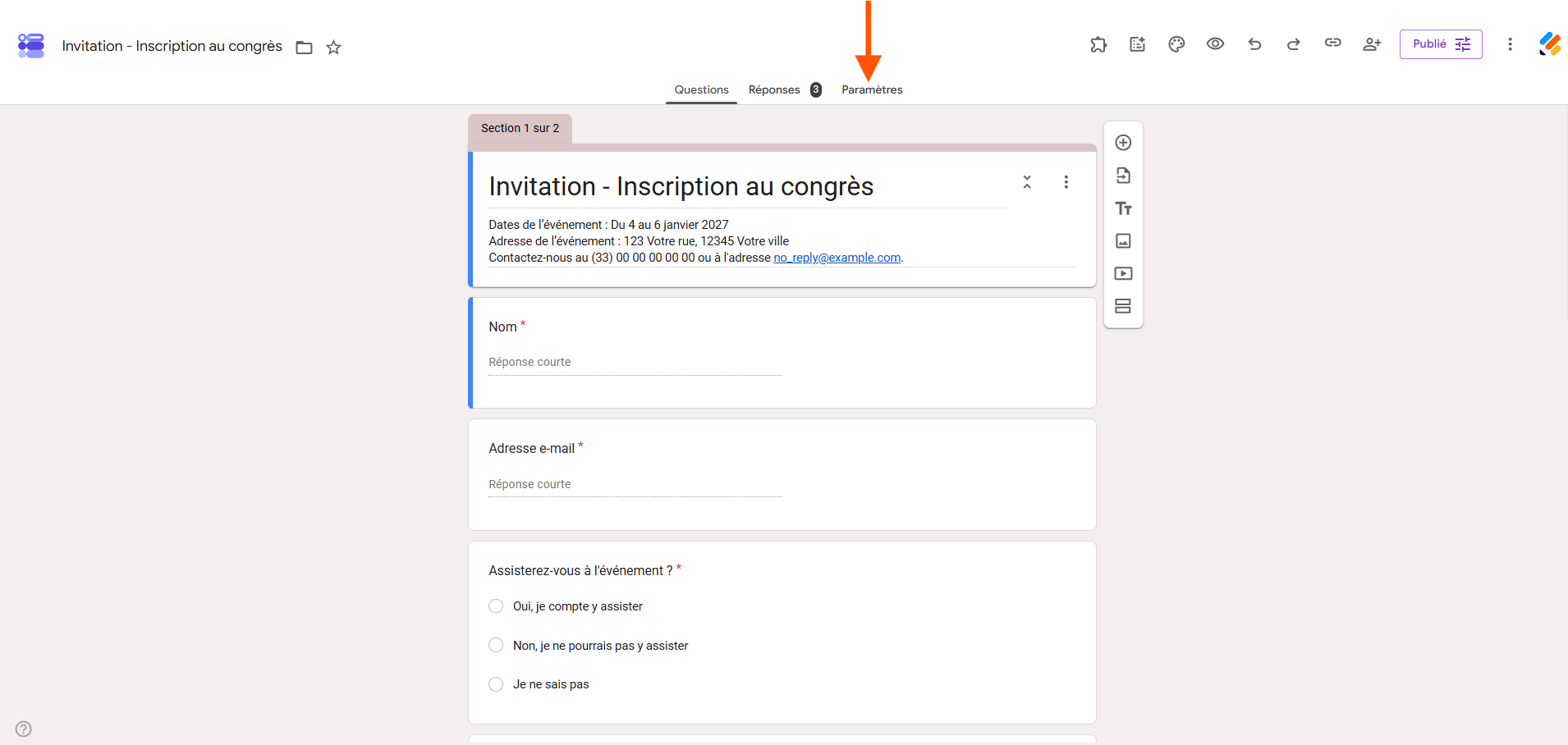This screenshot has width=1568, height=745.
Task: Edit the event dates description text
Action: pos(608,225)
